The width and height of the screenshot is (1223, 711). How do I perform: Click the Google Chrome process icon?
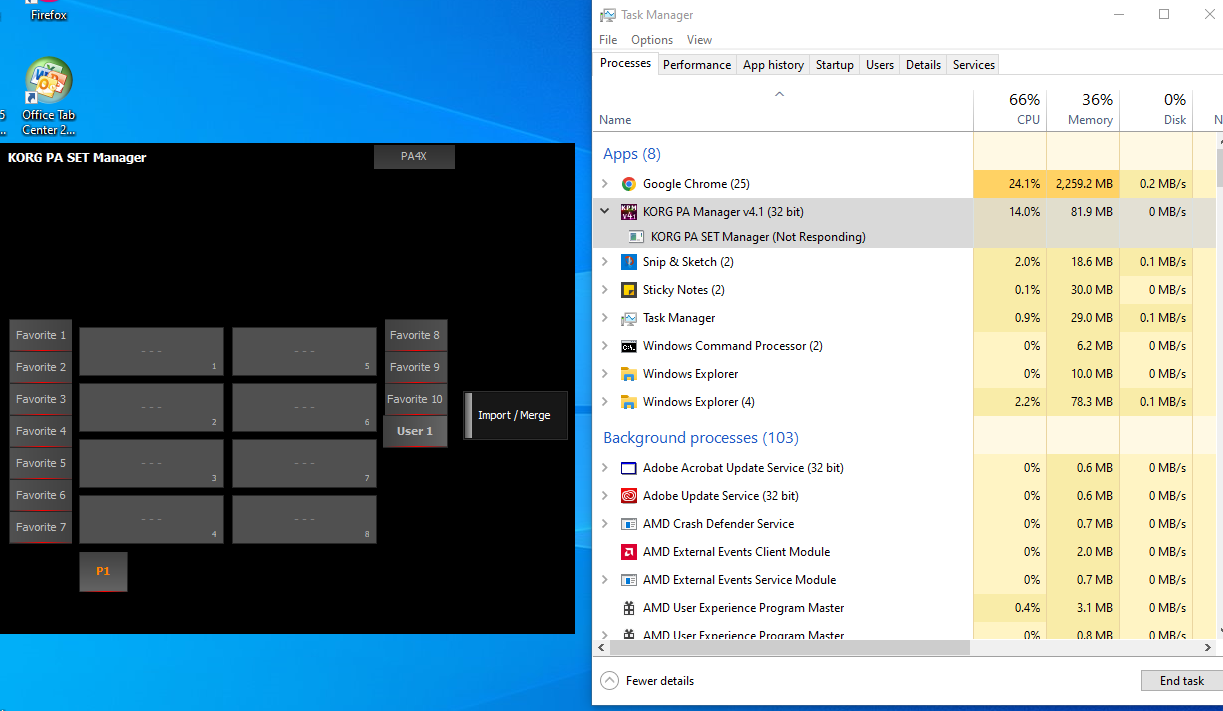pyautogui.click(x=629, y=184)
